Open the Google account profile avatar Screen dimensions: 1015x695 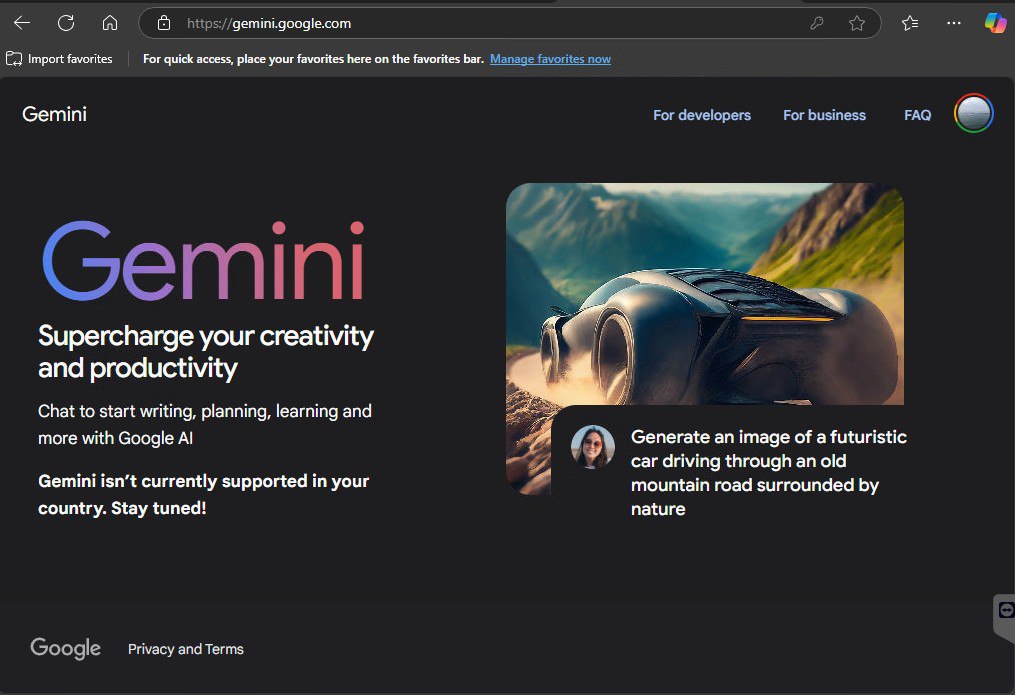pyautogui.click(x=973, y=114)
